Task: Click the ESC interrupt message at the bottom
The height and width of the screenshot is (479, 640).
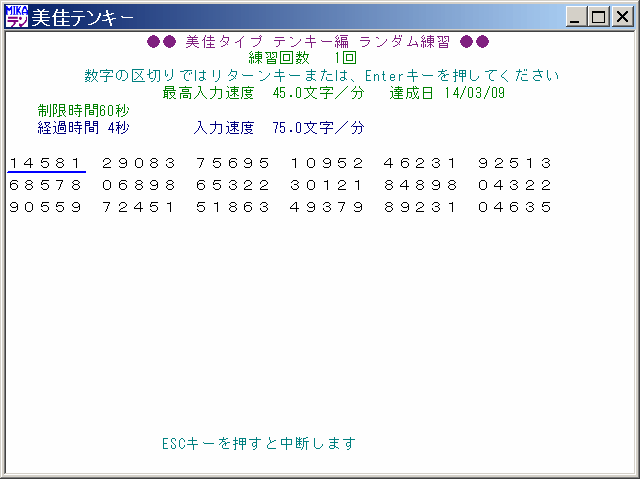Action: [x=258, y=443]
